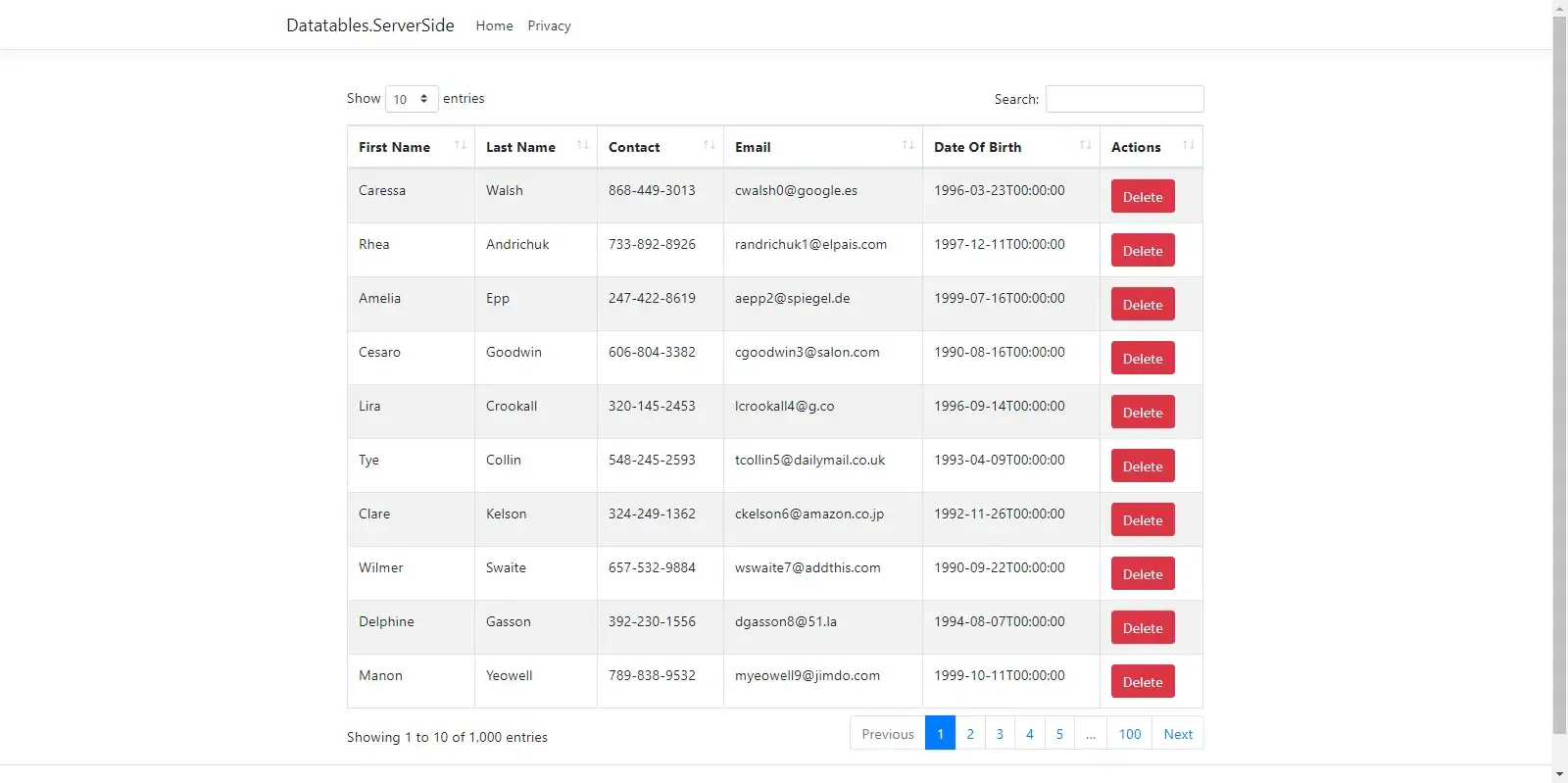Viewport: 1568px width, 783px height.
Task: Toggle sorting on the Contact column
Action: tap(709, 146)
